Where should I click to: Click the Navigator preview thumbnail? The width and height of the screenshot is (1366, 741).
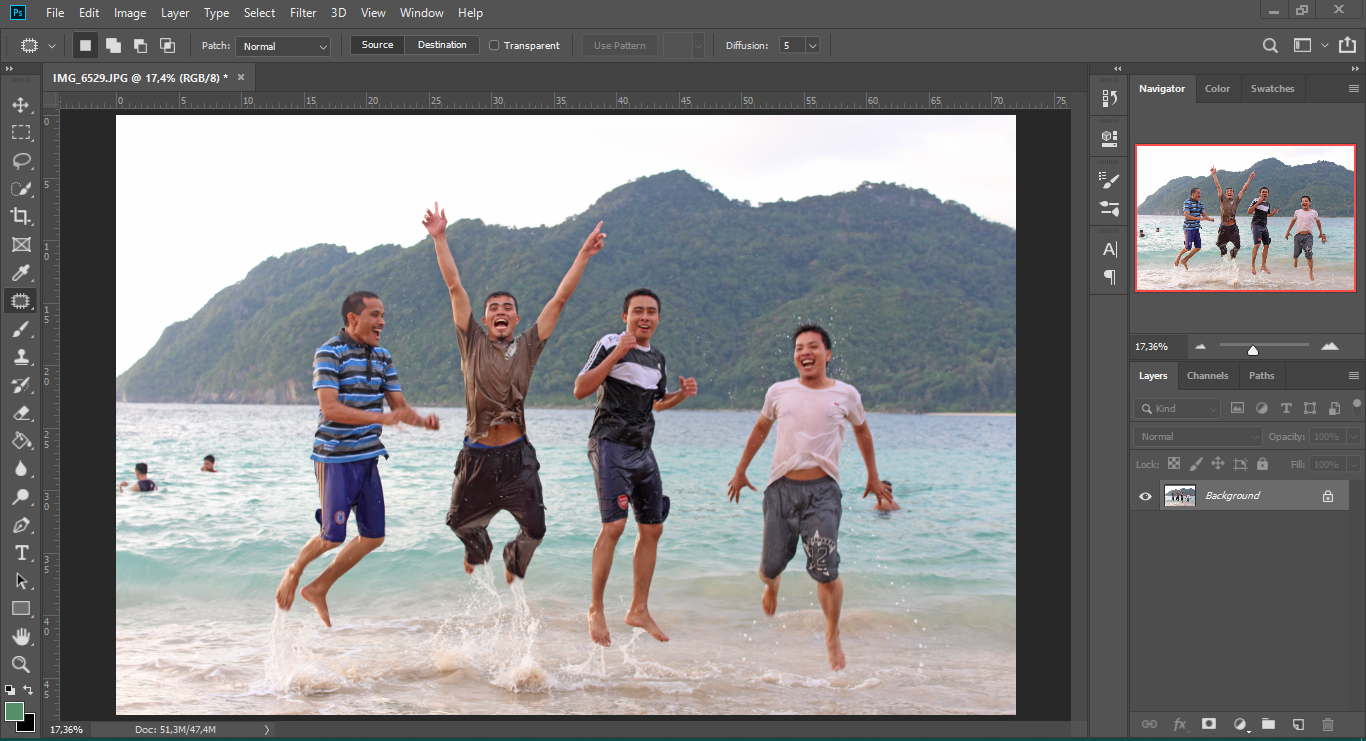1245,218
